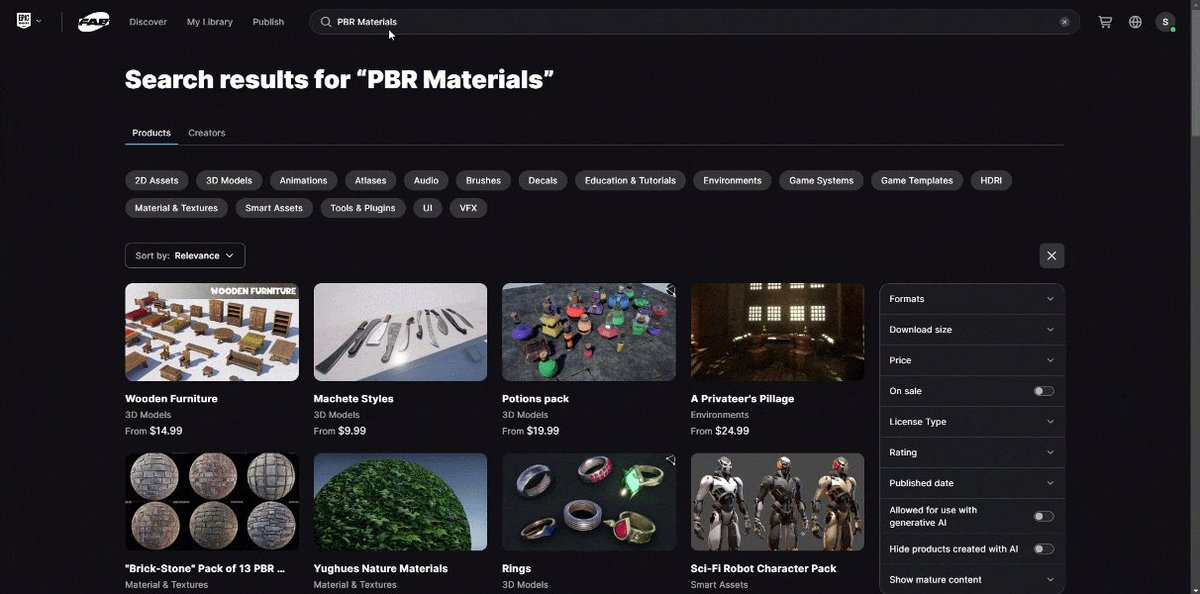Filter by Material & Textures category chip
Screen dimensions: 1200x594
[x=176, y=208]
